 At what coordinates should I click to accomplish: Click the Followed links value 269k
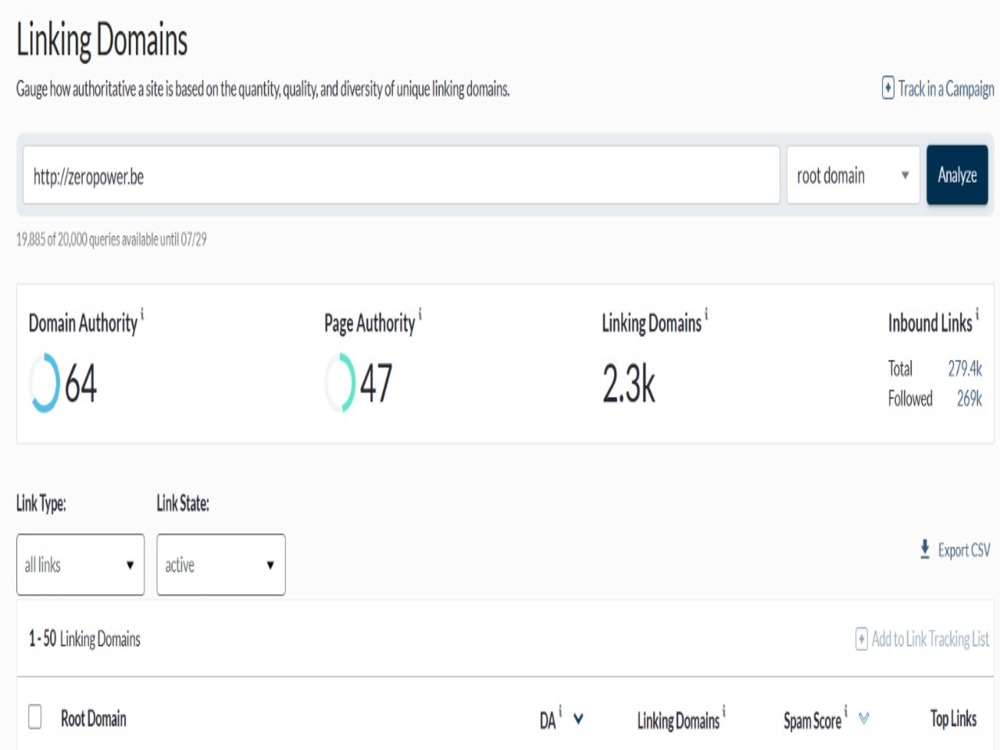point(969,399)
